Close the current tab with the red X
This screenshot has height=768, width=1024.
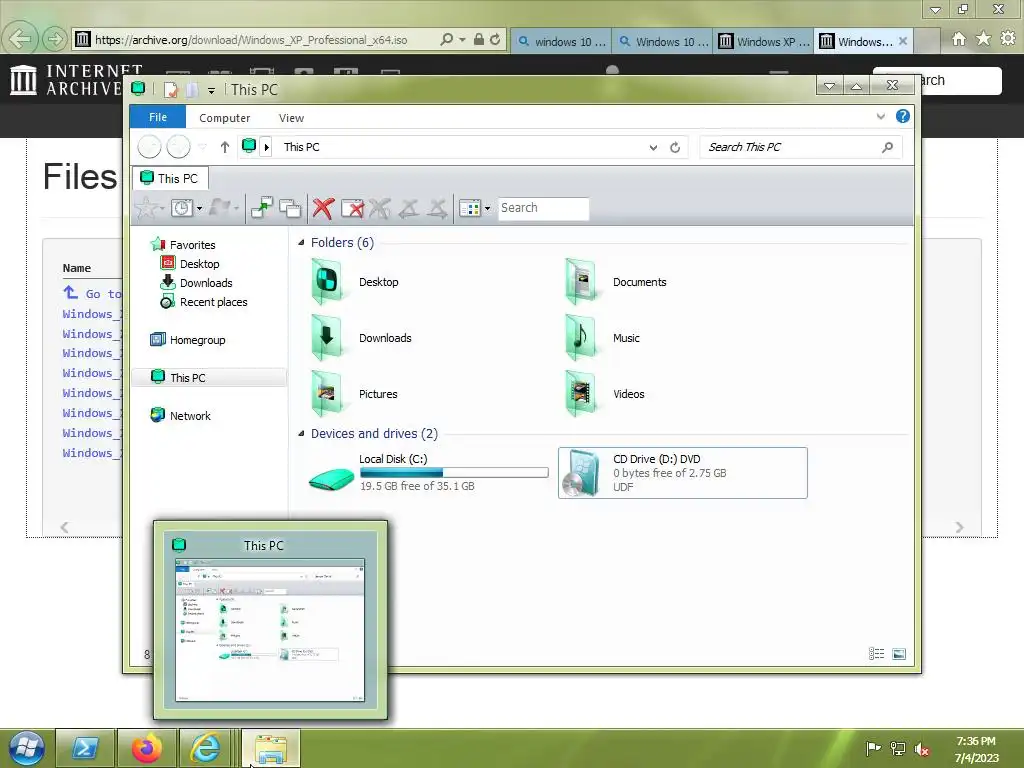tap(323, 208)
